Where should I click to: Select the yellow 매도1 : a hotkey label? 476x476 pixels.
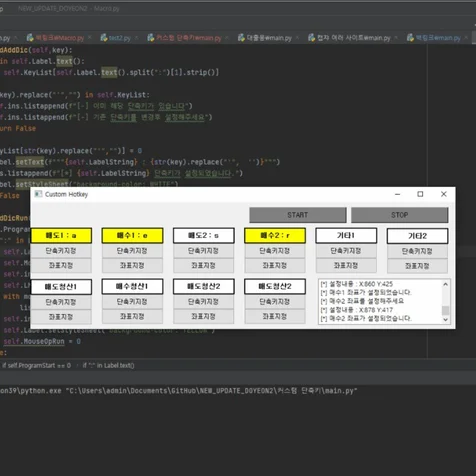pyautogui.click(x=61, y=236)
